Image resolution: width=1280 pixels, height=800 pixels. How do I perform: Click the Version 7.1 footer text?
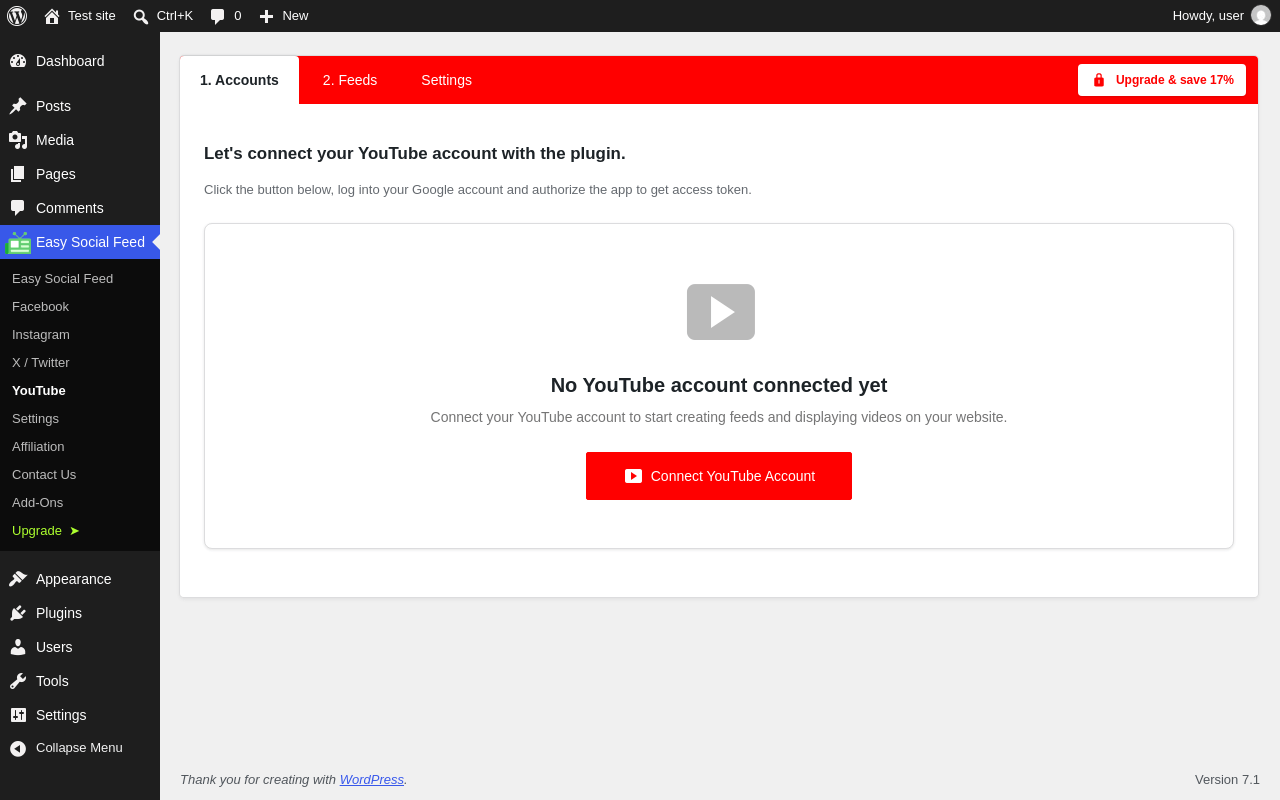tap(1227, 780)
